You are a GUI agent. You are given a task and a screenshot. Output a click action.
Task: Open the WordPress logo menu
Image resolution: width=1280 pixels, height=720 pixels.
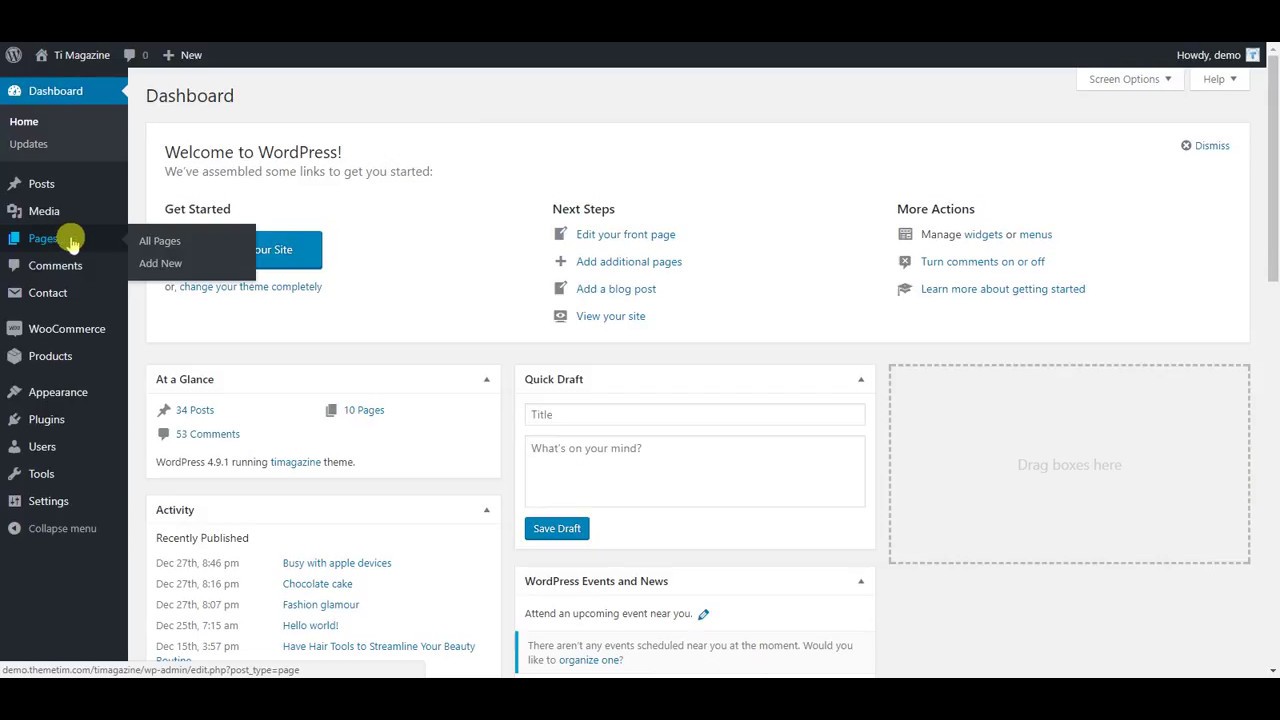[14, 55]
